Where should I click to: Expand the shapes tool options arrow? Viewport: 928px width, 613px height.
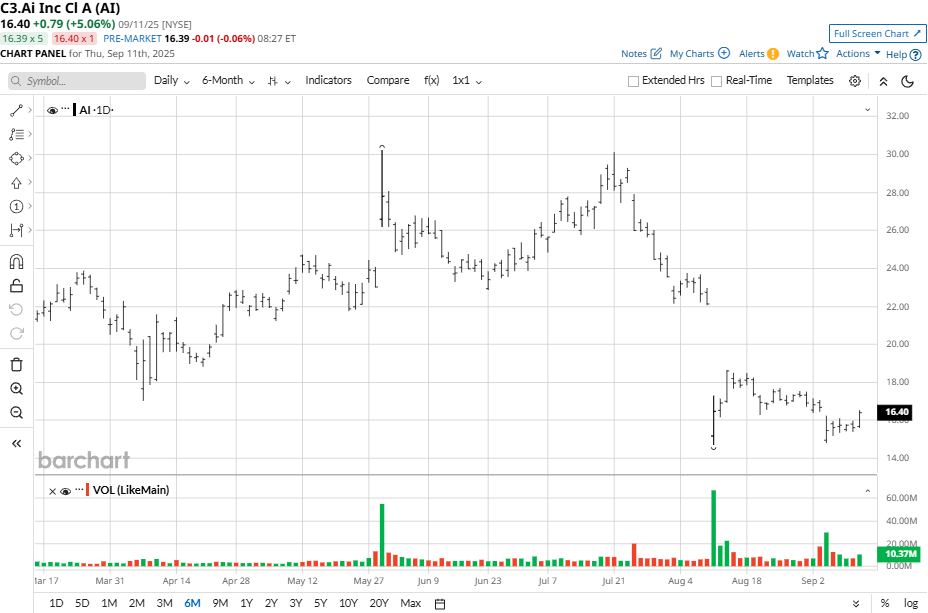pos(30,158)
